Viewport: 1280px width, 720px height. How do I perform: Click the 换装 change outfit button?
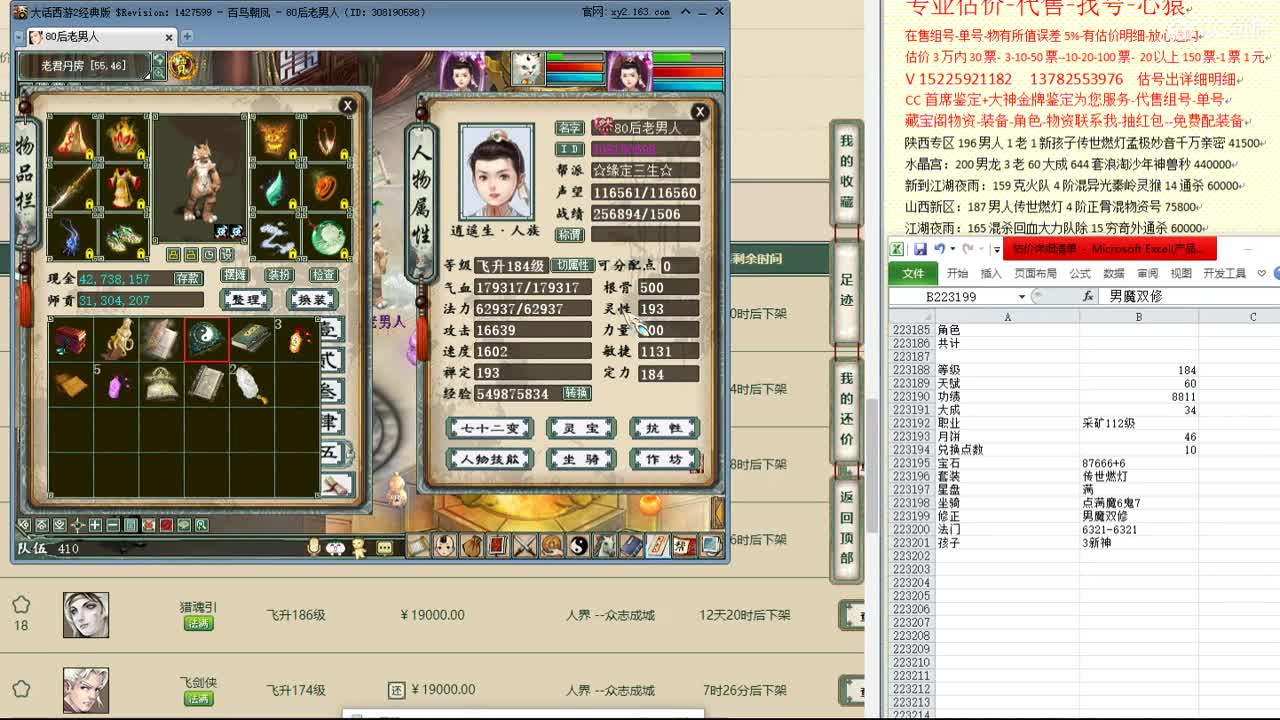(x=310, y=299)
